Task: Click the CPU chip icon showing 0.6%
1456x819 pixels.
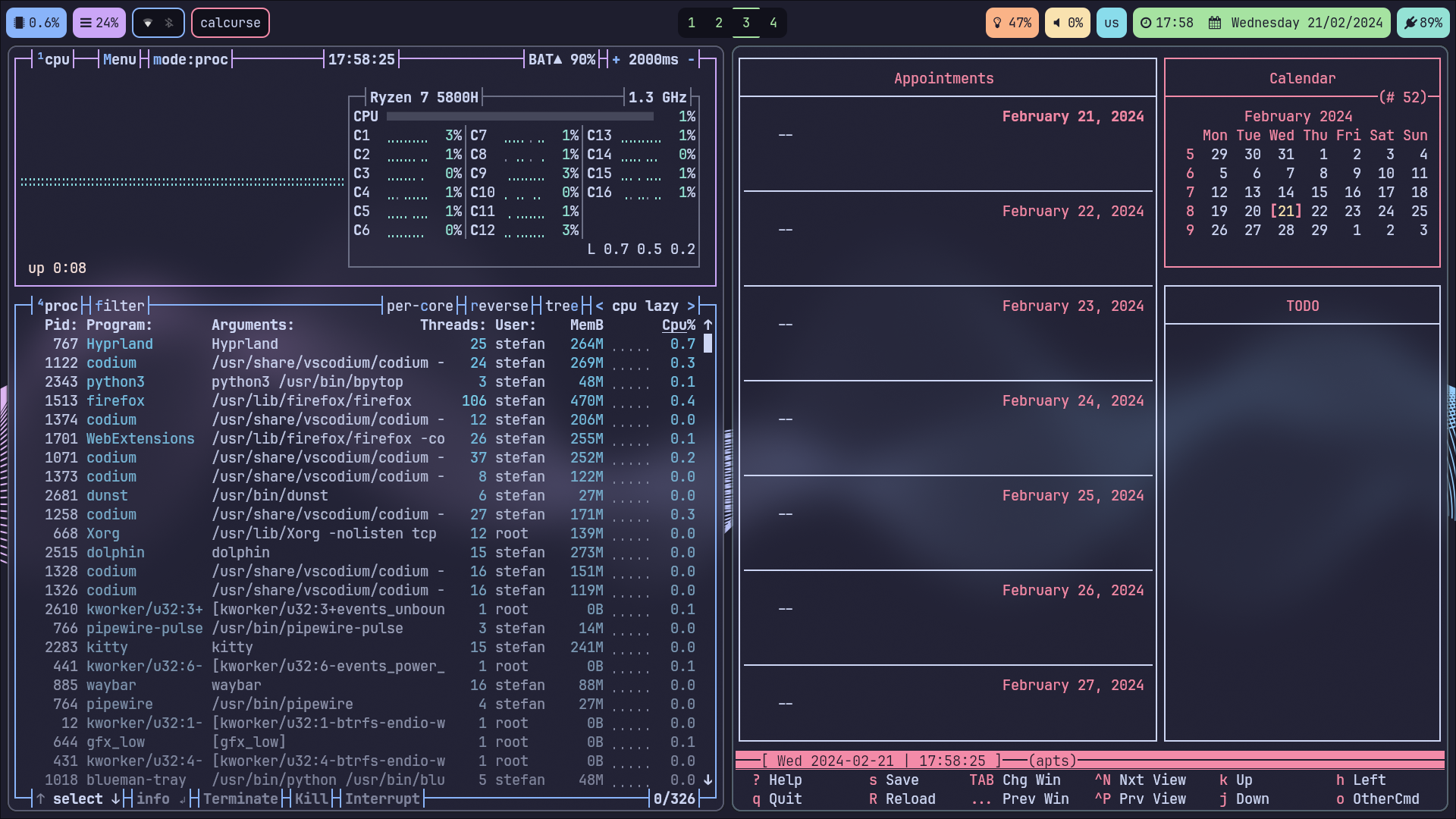Action: (x=24, y=23)
